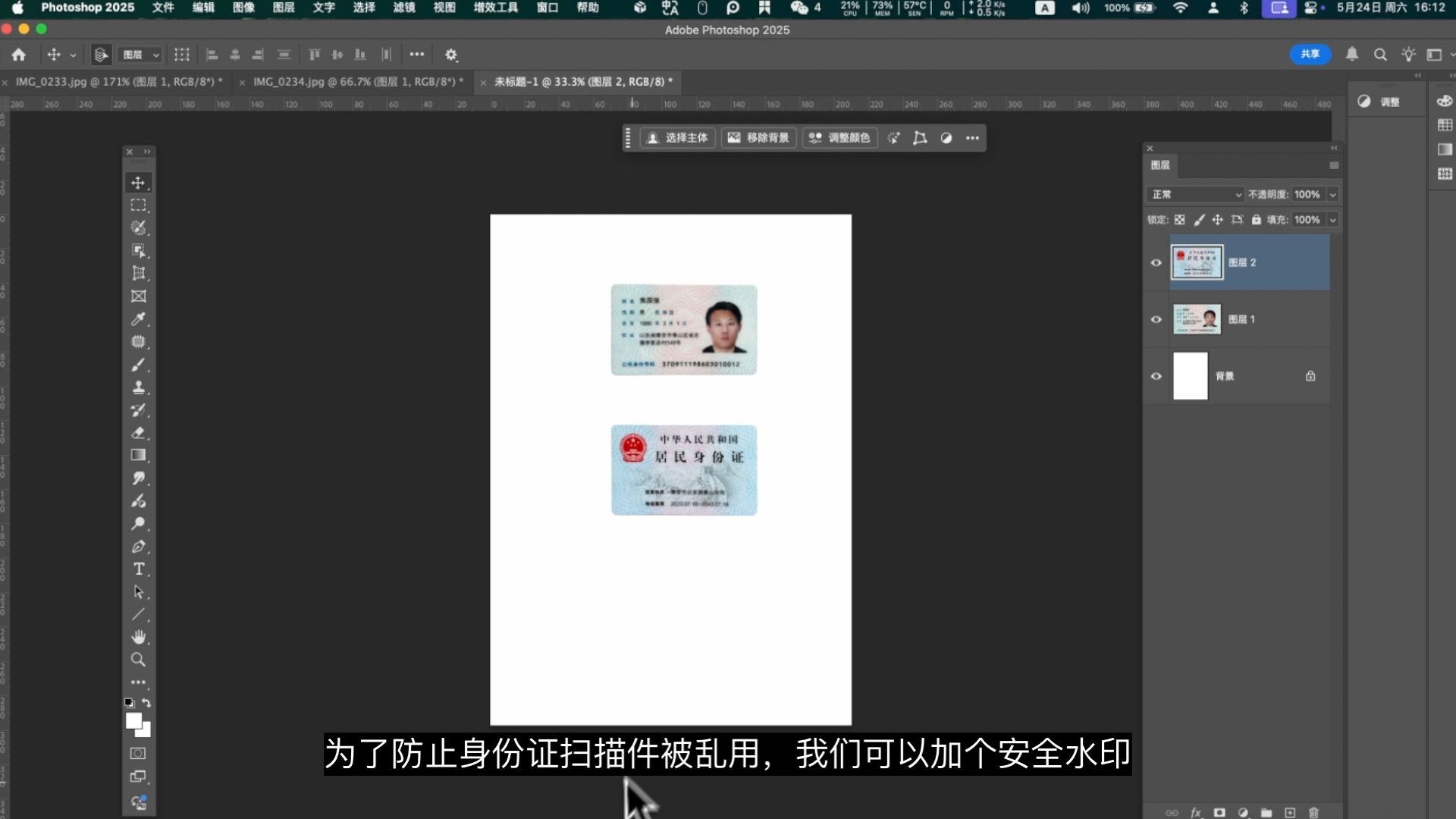Pick the Eraser tool

click(x=139, y=433)
